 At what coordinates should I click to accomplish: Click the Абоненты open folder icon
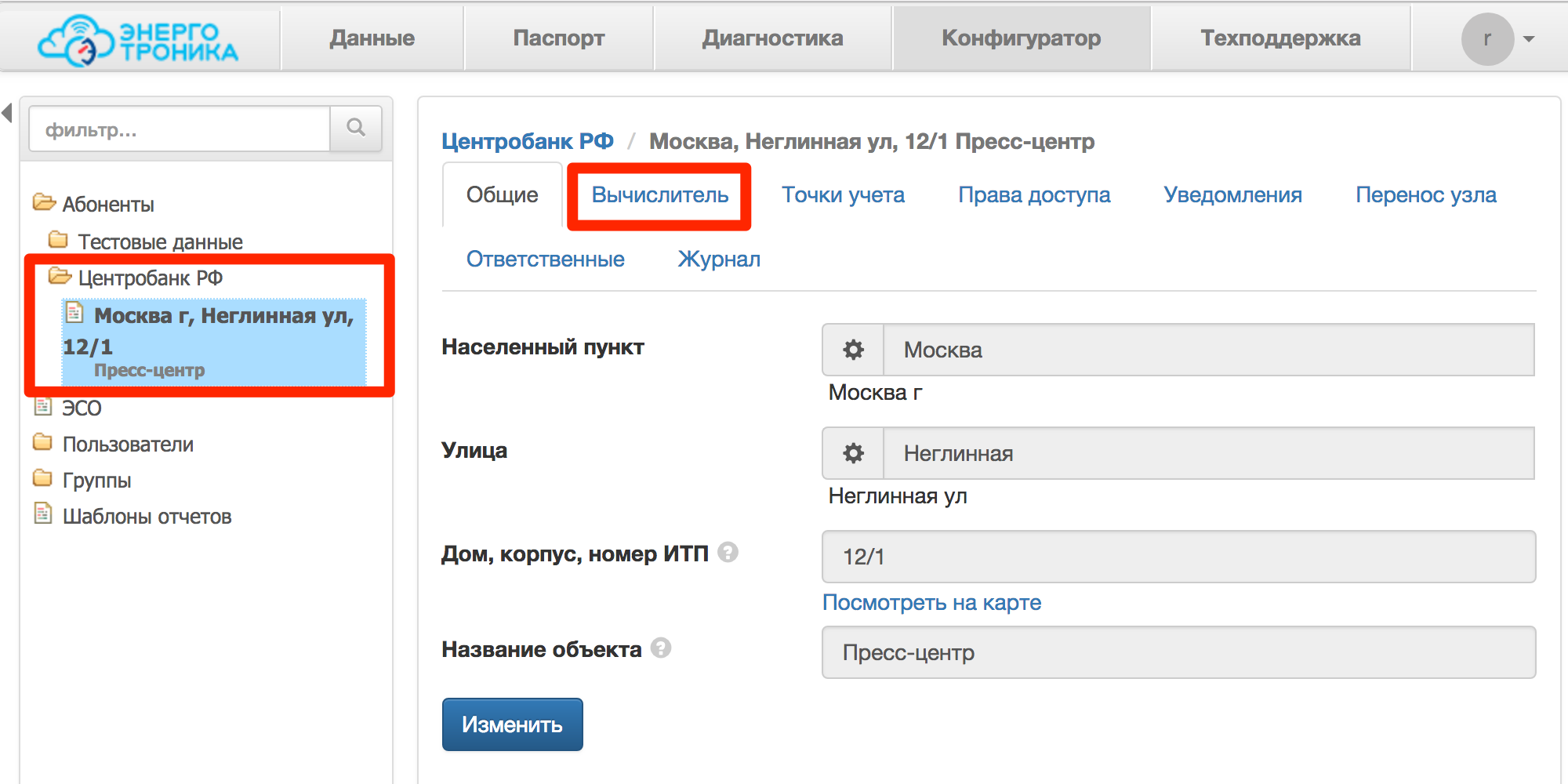(44, 202)
